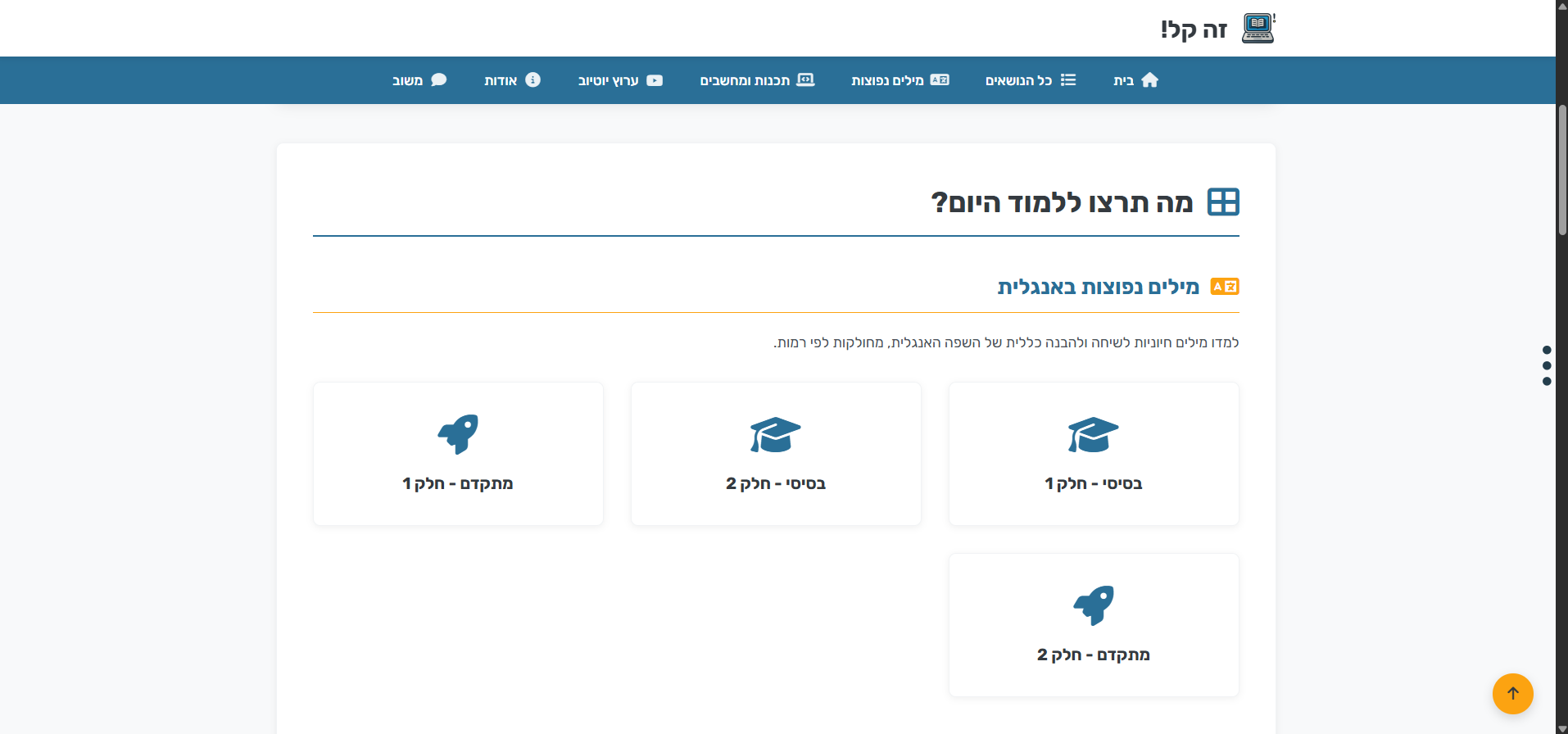Click the זה קל! site title
The image size is (1568, 734).
pos(1194,30)
